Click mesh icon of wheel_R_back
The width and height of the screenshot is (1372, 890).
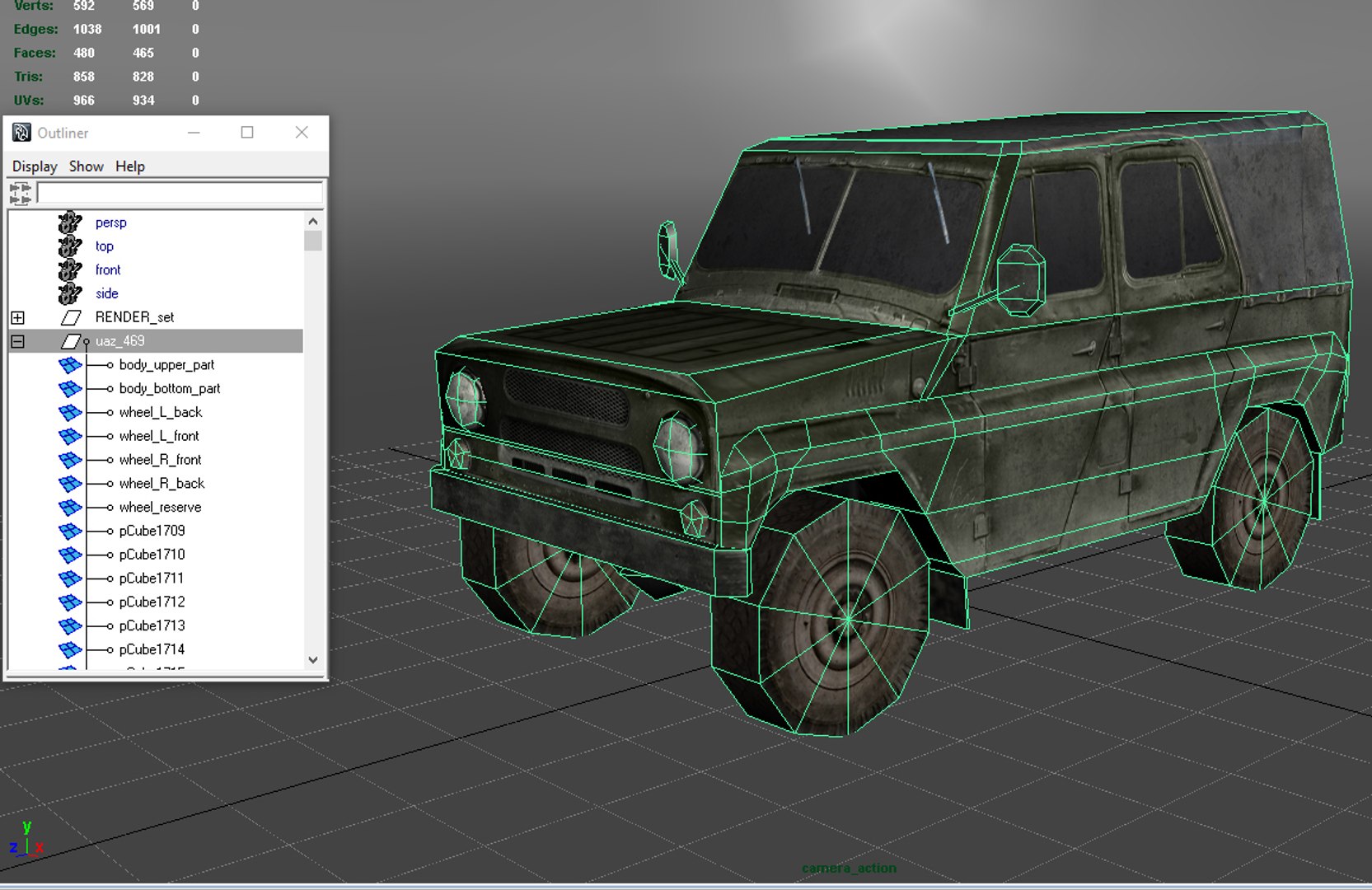tap(70, 484)
